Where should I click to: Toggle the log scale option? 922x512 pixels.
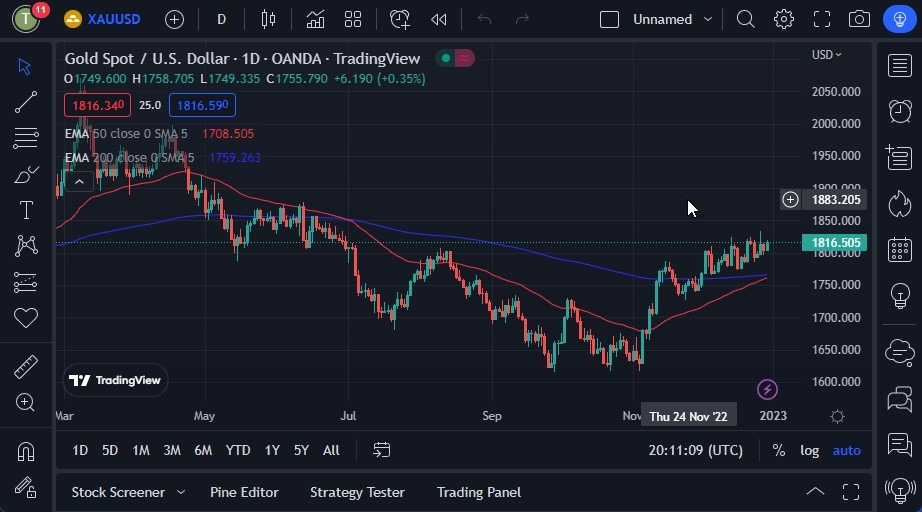810,450
